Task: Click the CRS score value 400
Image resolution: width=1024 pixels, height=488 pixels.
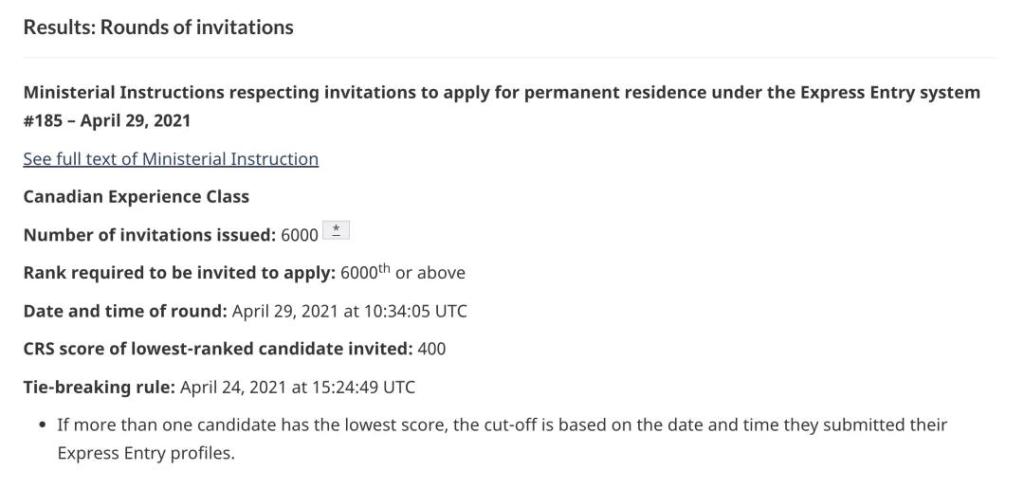Action: 432,348
